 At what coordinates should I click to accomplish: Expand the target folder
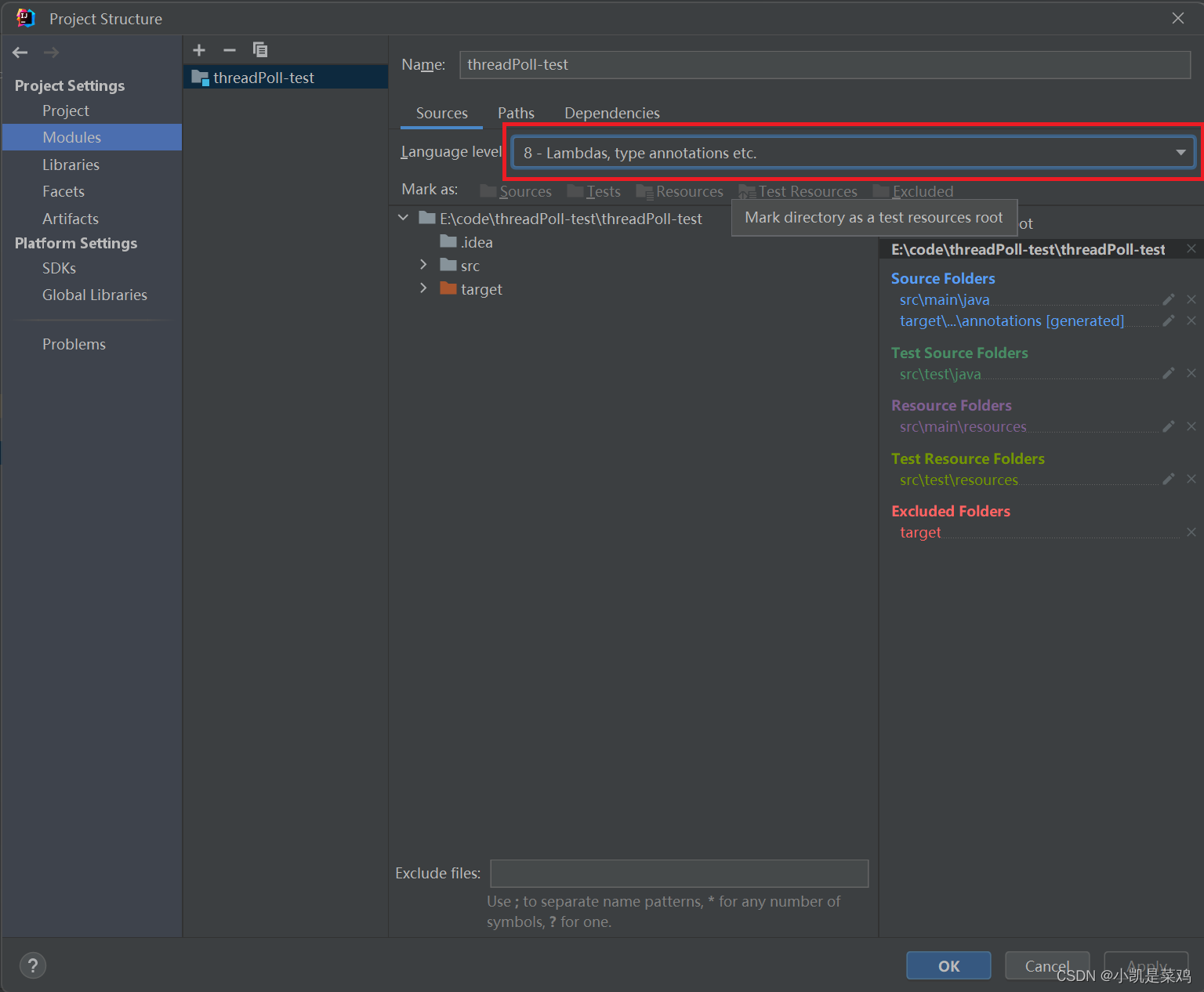click(x=423, y=288)
